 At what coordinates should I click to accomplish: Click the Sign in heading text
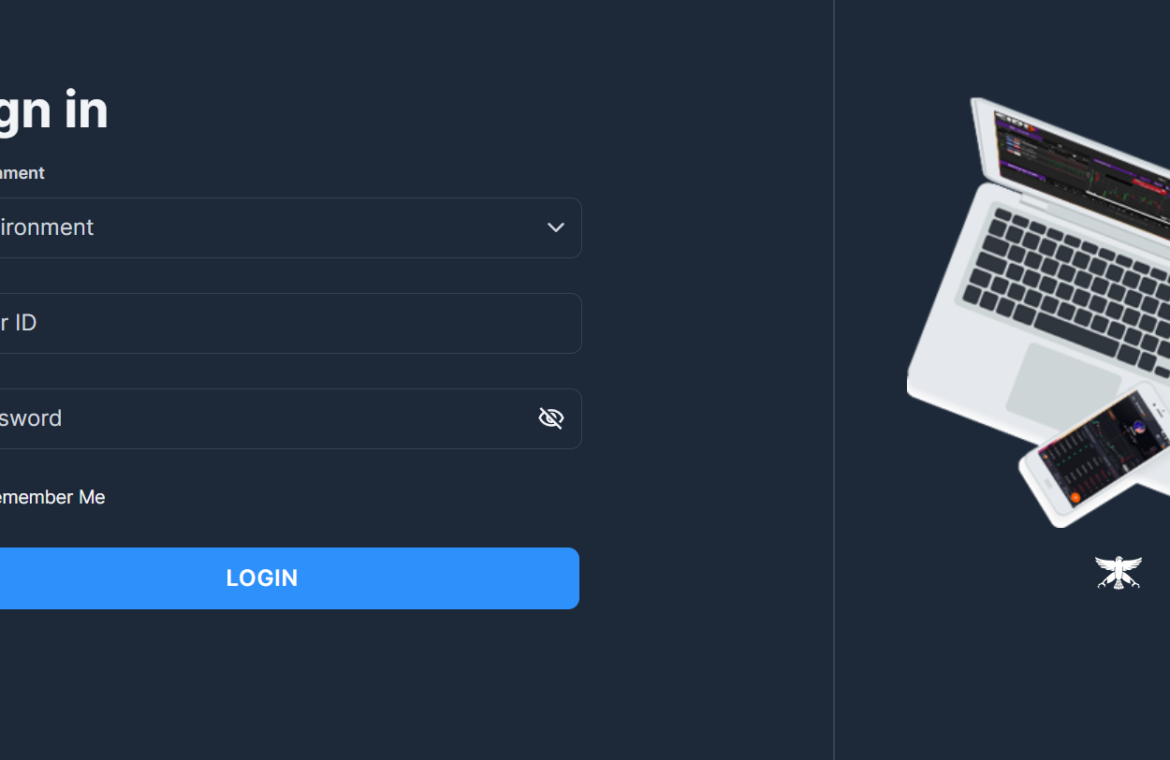coord(54,112)
